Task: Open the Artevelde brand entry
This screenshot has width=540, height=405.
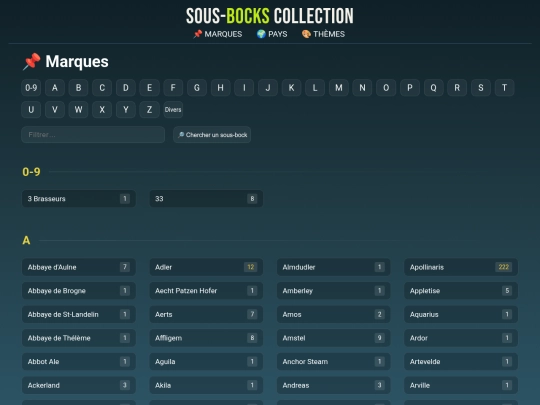Action: click(x=461, y=362)
